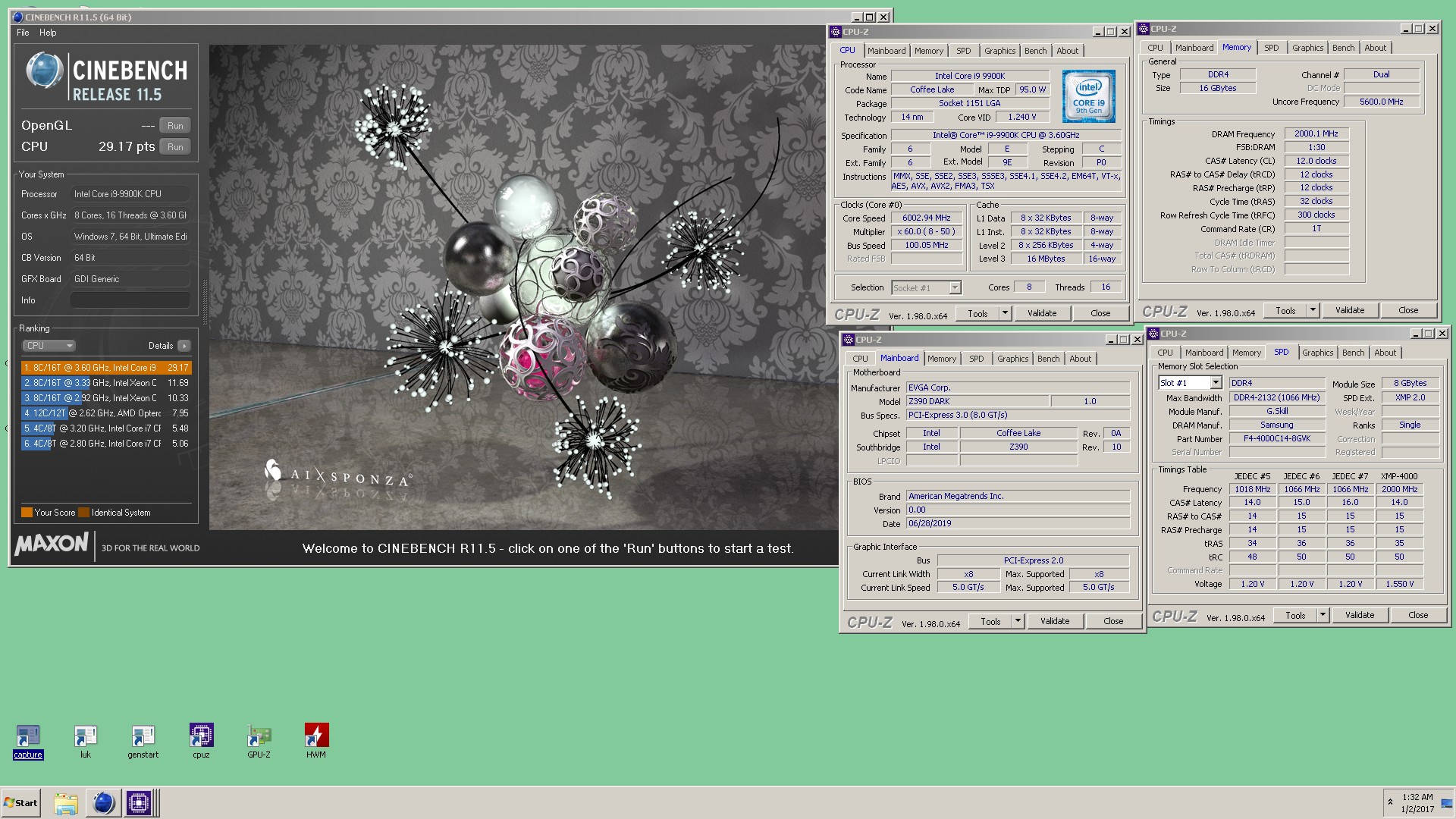
Task: Click the Cinebench title bar icon
Action: (18, 17)
